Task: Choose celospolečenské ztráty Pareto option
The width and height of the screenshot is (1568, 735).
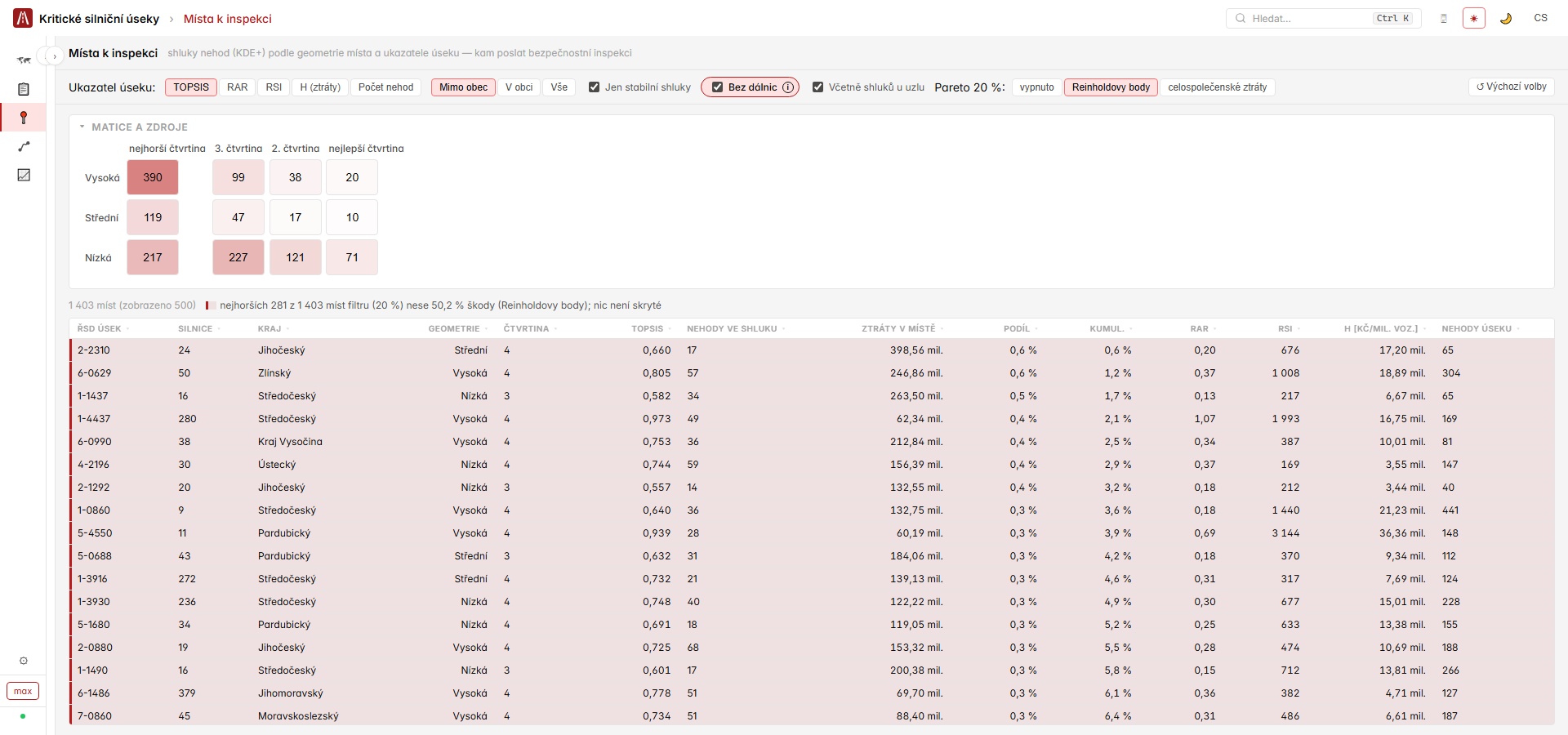Action: pos(1218,87)
